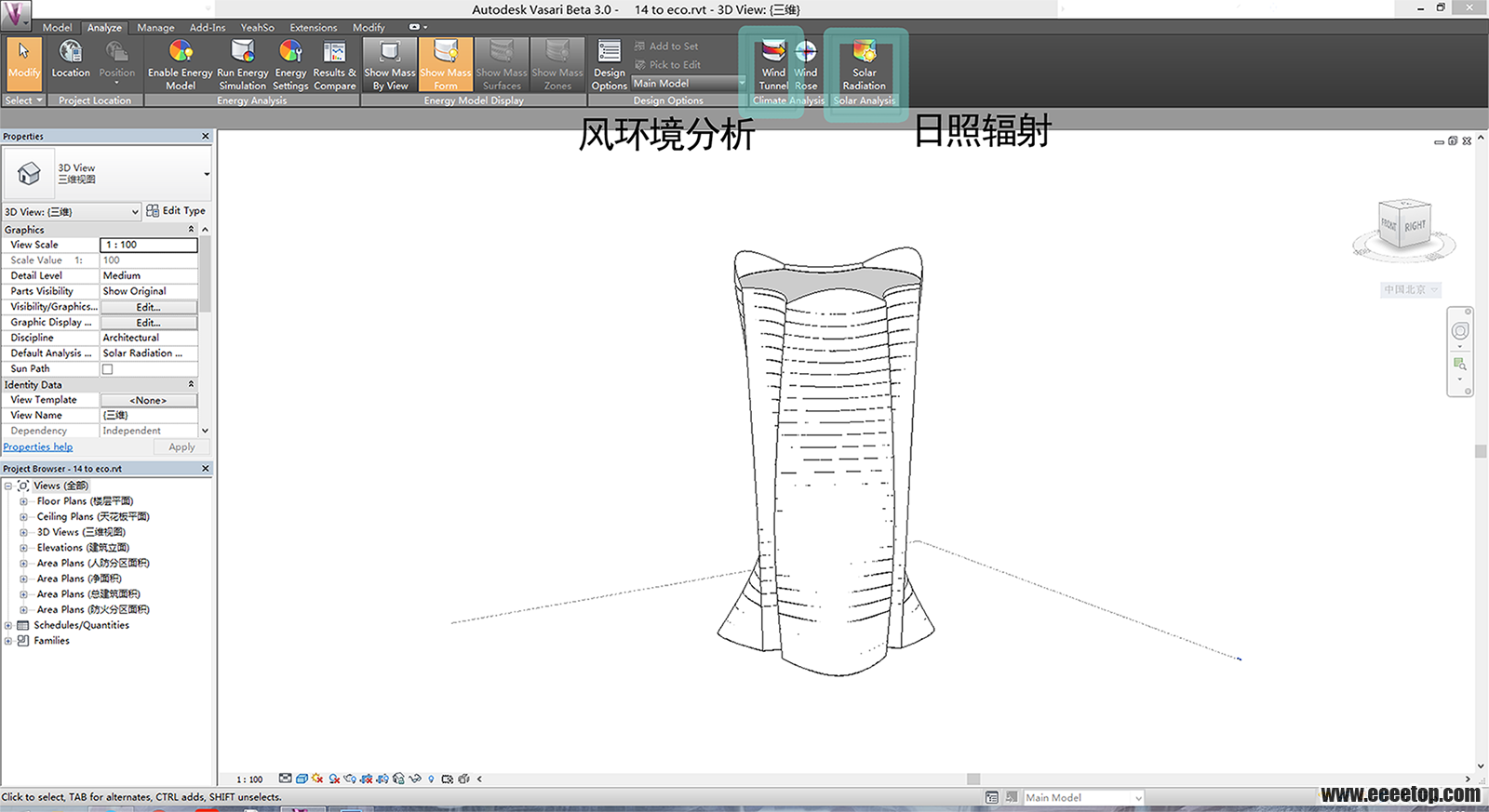Click the zoom tool on navigation bar
The image size is (1489, 812).
point(1460,364)
